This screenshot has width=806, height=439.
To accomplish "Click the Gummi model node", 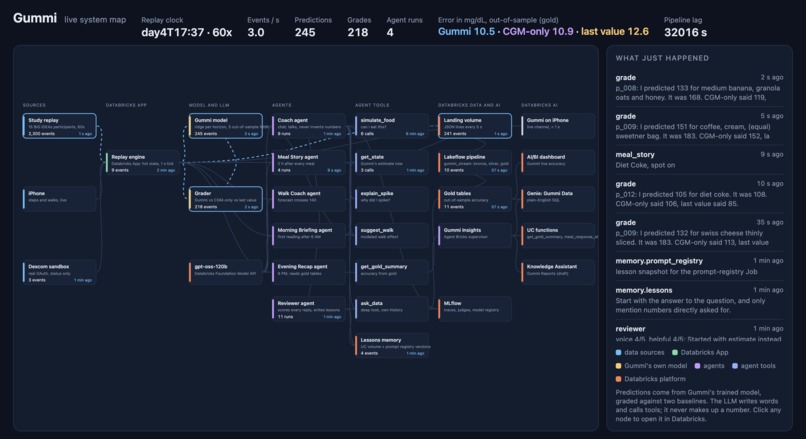I will tap(226, 126).
